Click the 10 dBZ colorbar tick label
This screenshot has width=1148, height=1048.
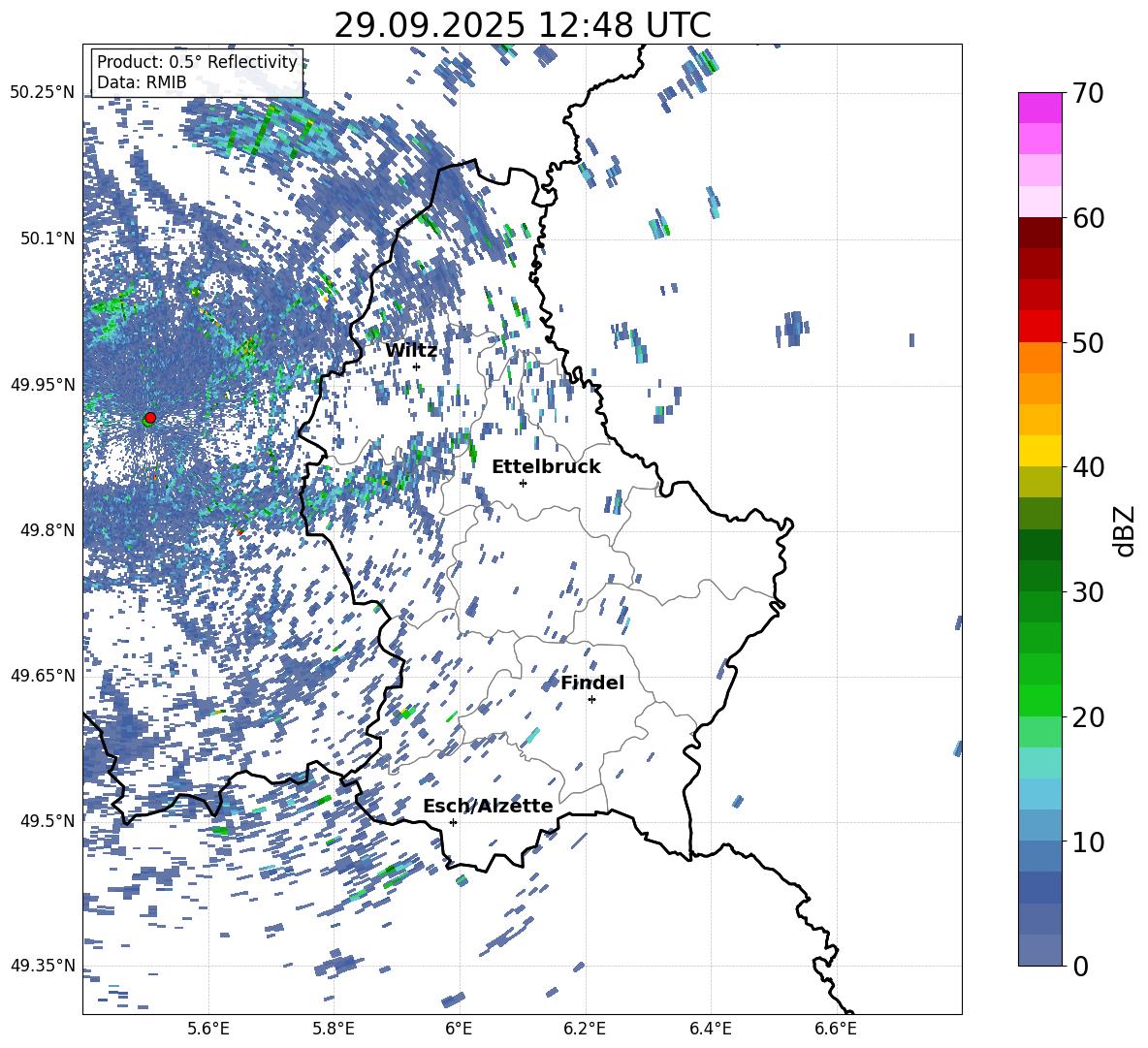tap(1089, 842)
